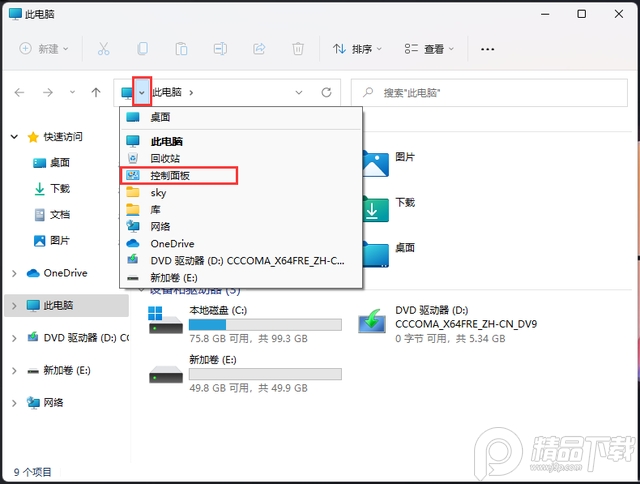Screen dimensions: 640x484
Task: Select 新加卷 (E:) in the sidebar
Action: (x=58, y=371)
